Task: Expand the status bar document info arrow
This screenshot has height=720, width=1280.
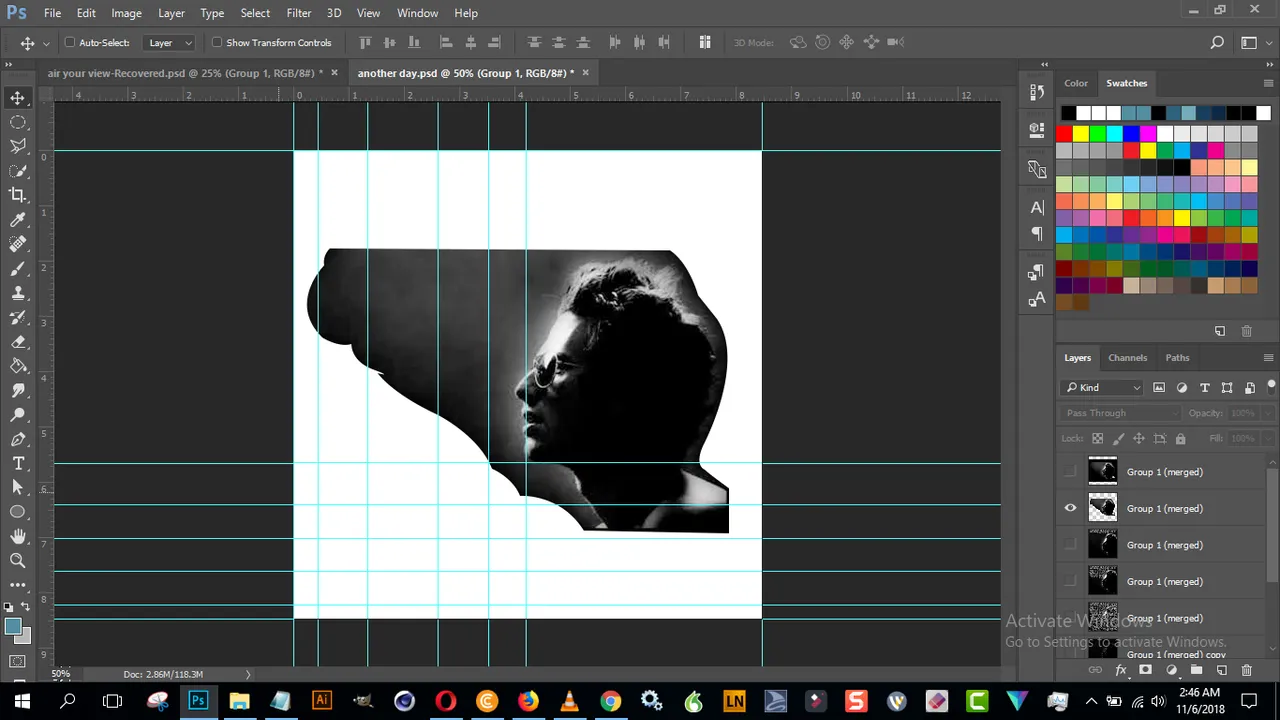Action: [x=248, y=674]
